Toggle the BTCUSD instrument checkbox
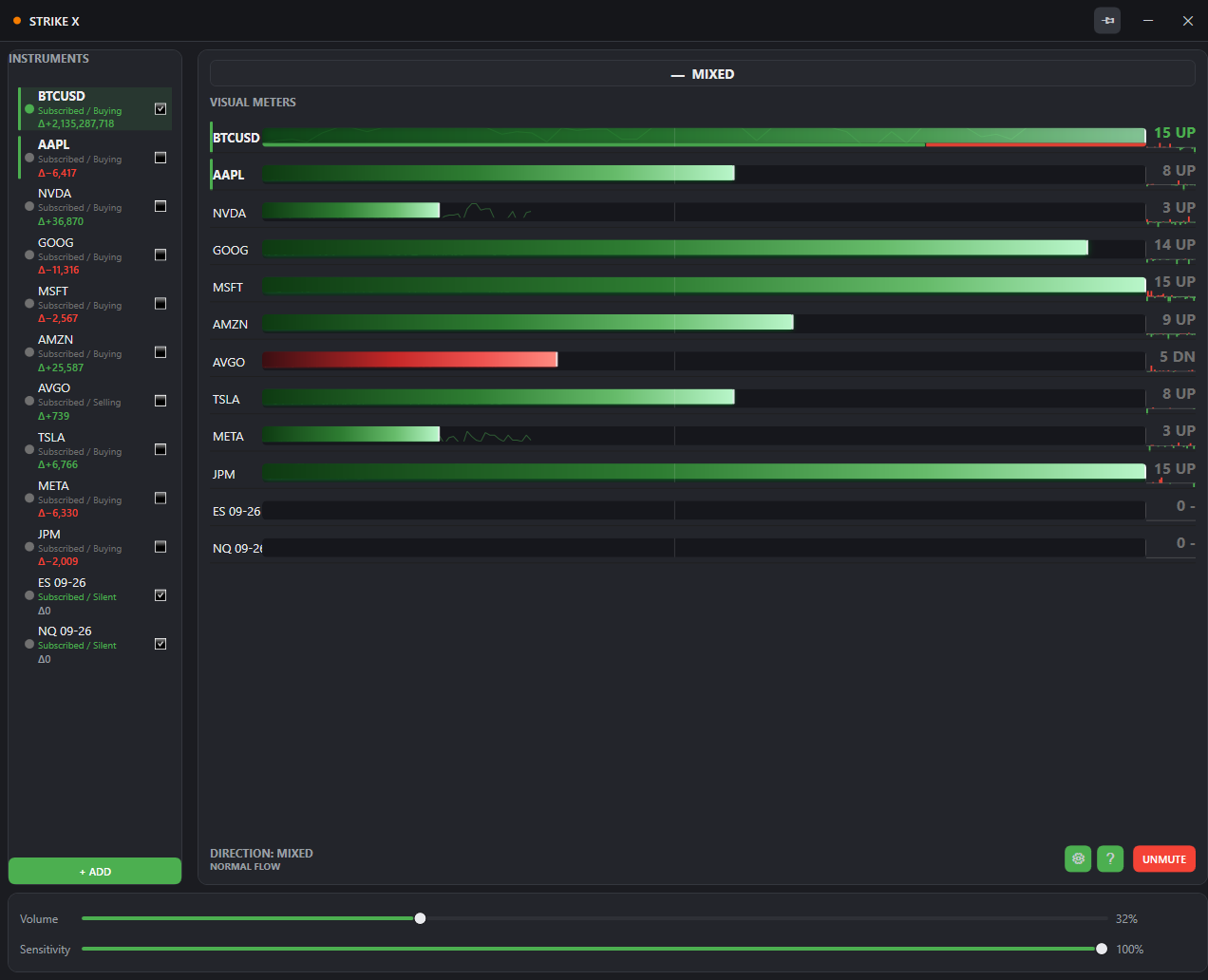 160,109
